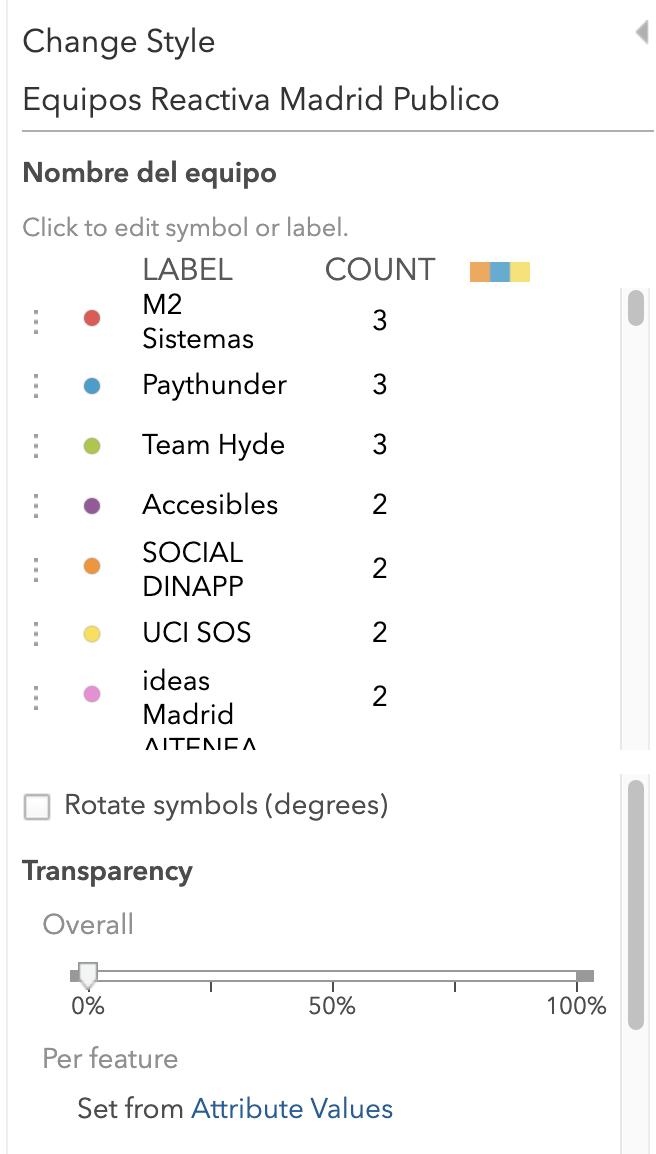This screenshot has width=656, height=1154.
Task: Edit the Accesibles label text
Action: pos(211,505)
